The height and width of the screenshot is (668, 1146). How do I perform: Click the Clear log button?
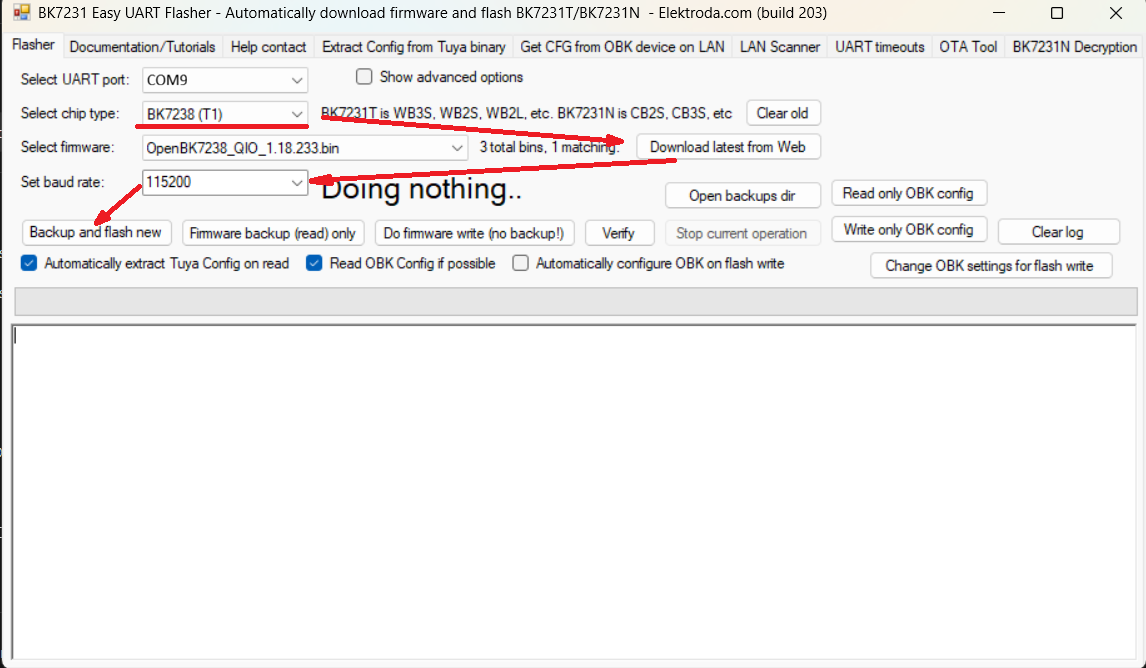click(1058, 232)
